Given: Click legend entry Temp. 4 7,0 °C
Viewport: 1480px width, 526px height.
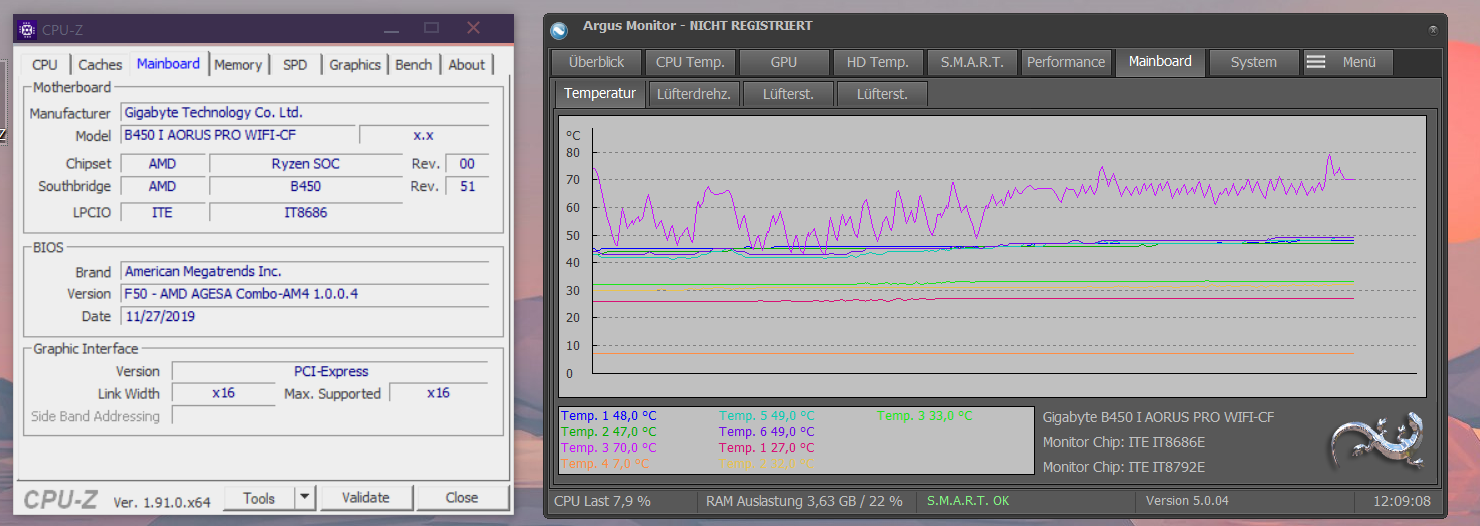Looking at the screenshot, I should coord(605,463).
